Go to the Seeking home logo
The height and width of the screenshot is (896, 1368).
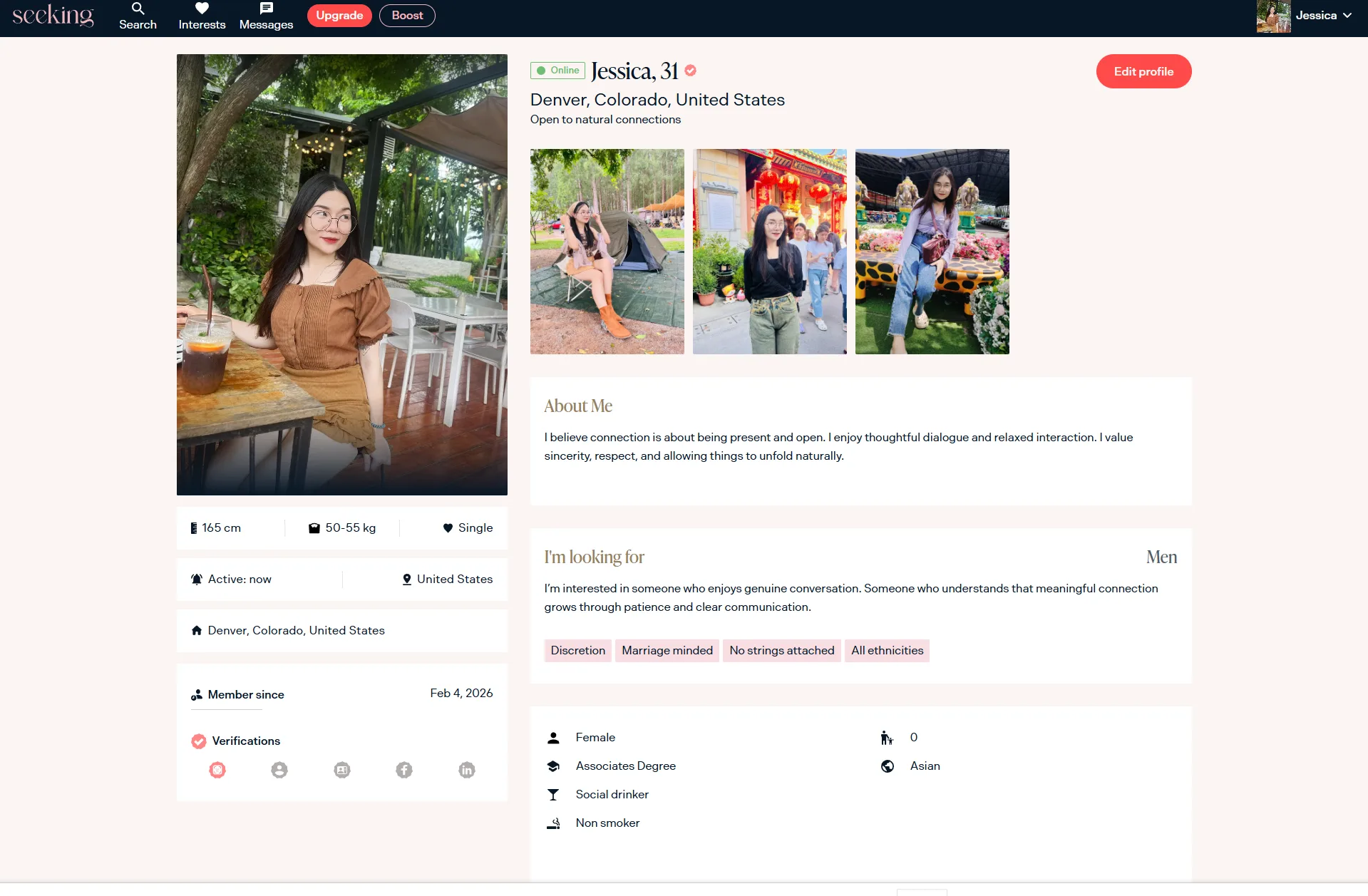[x=53, y=16]
